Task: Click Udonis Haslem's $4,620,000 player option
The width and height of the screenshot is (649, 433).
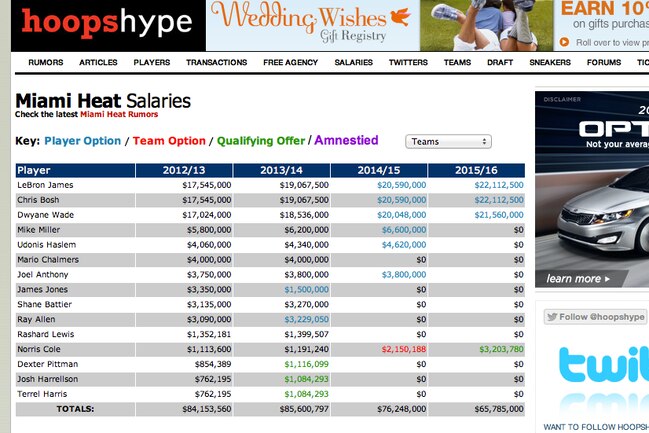Action: pos(404,245)
